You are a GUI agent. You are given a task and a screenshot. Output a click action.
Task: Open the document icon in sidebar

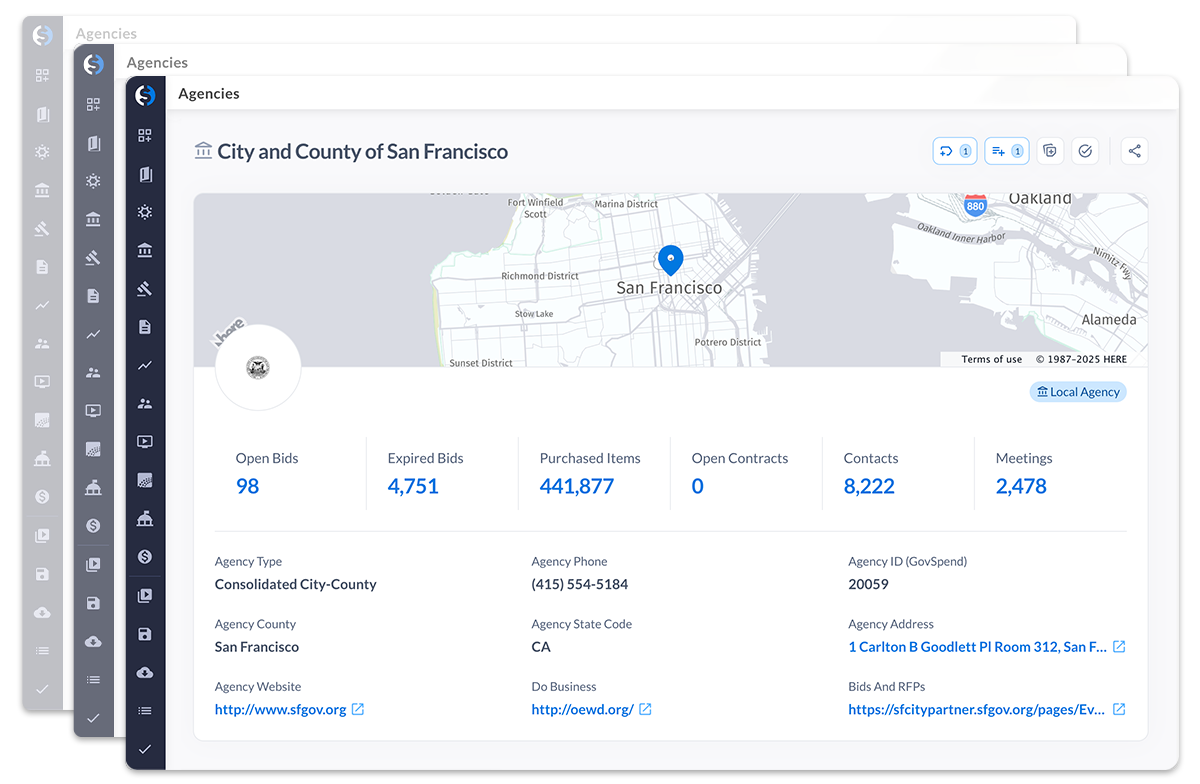click(x=145, y=327)
